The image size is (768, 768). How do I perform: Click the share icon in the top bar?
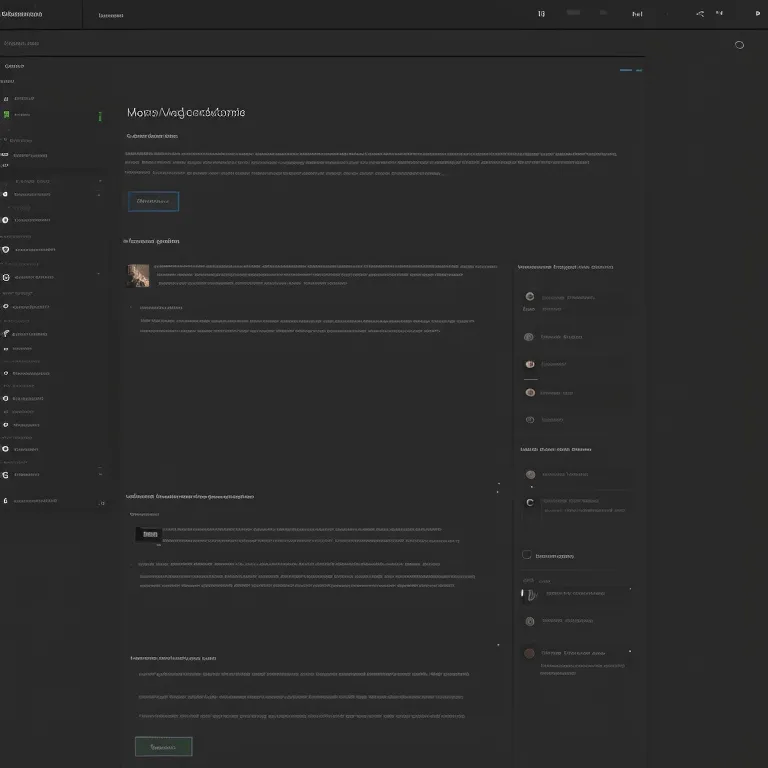(700, 14)
